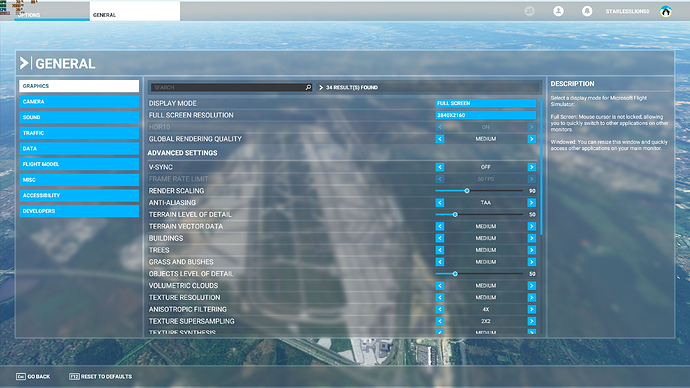Click the STARLESSLION50 username
Viewport: 690px width, 388px height.
[x=627, y=11]
